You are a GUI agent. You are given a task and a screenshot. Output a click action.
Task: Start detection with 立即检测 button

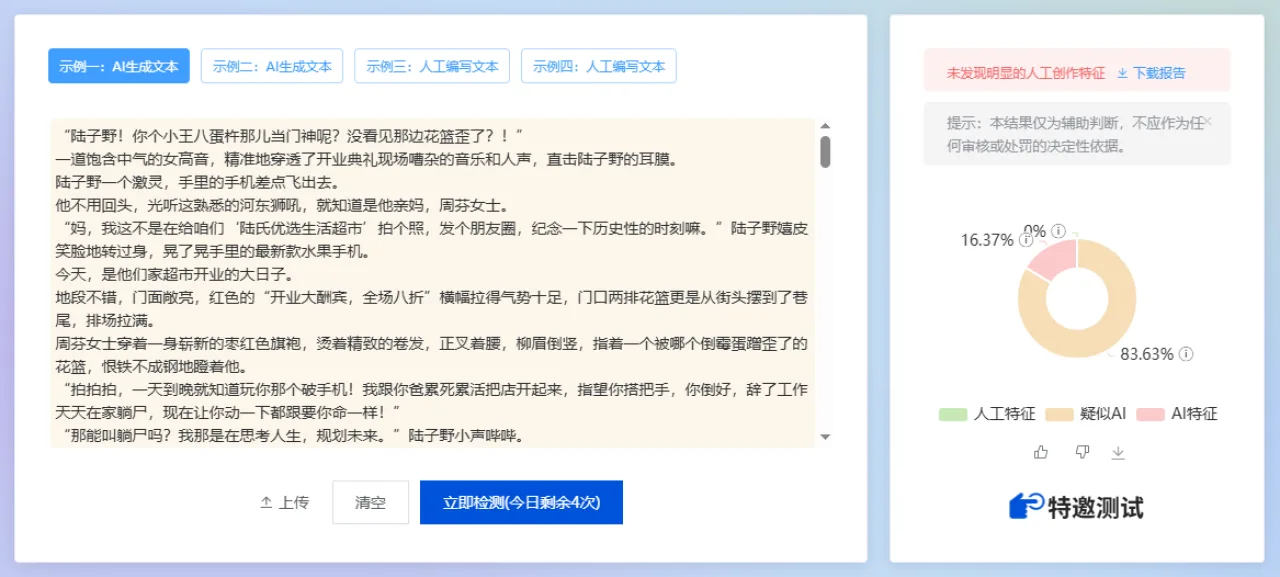pyautogui.click(x=521, y=502)
